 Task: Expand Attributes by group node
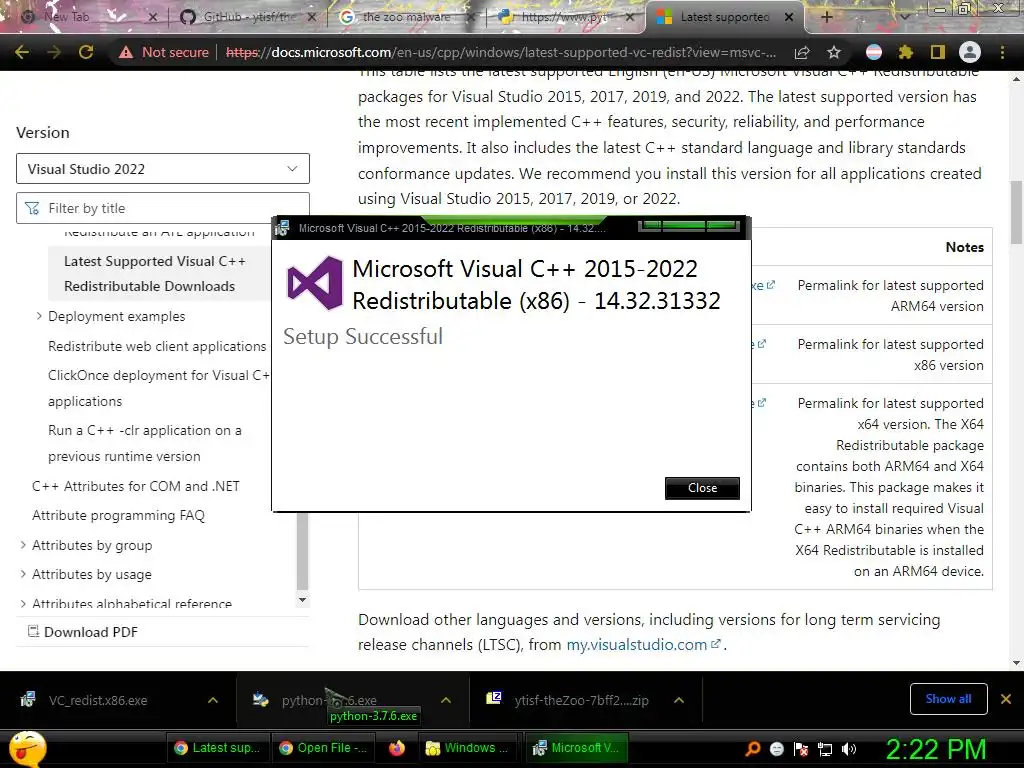(x=24, y=545)
